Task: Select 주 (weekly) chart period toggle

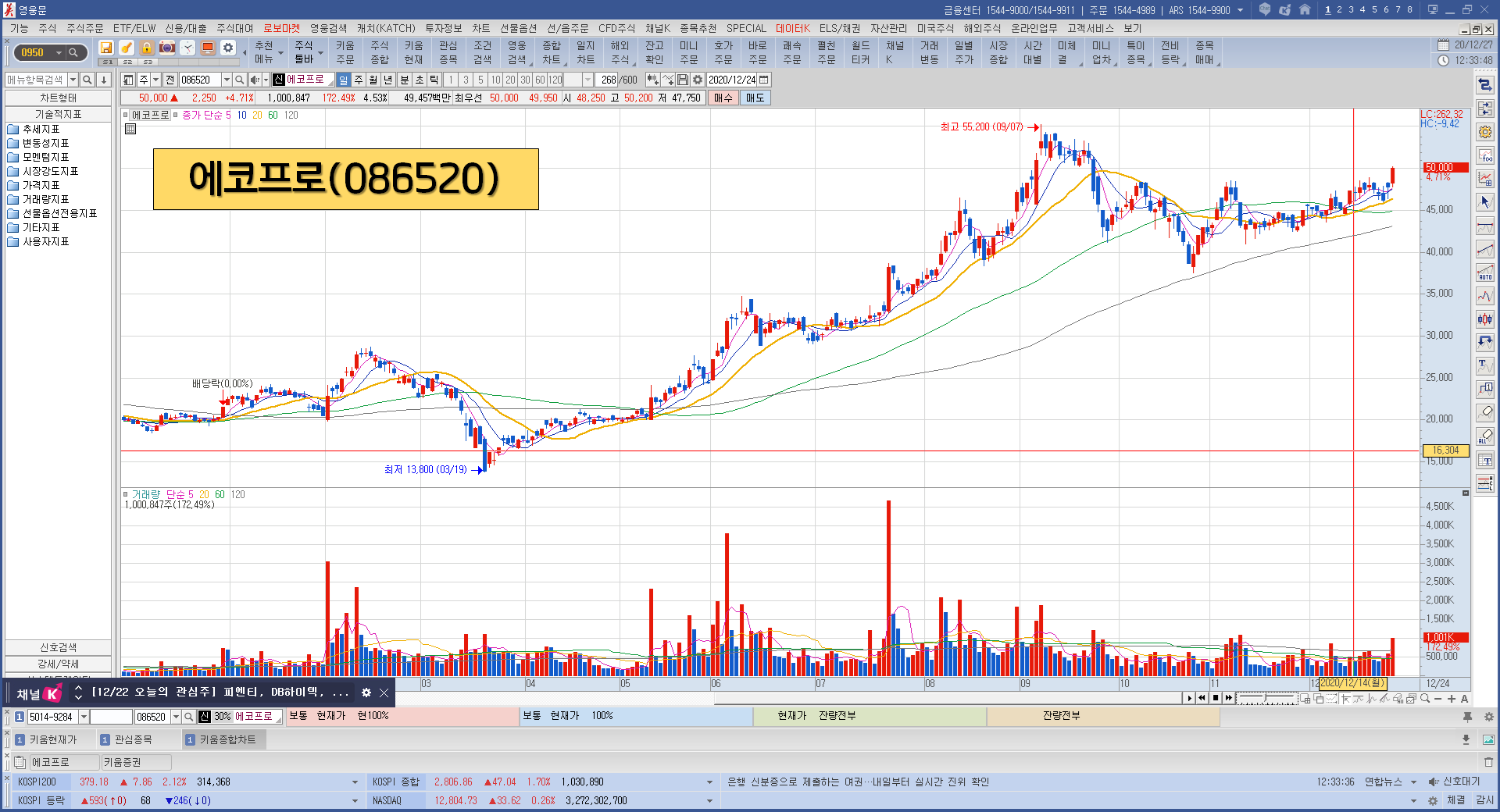Action: [359, 80]
